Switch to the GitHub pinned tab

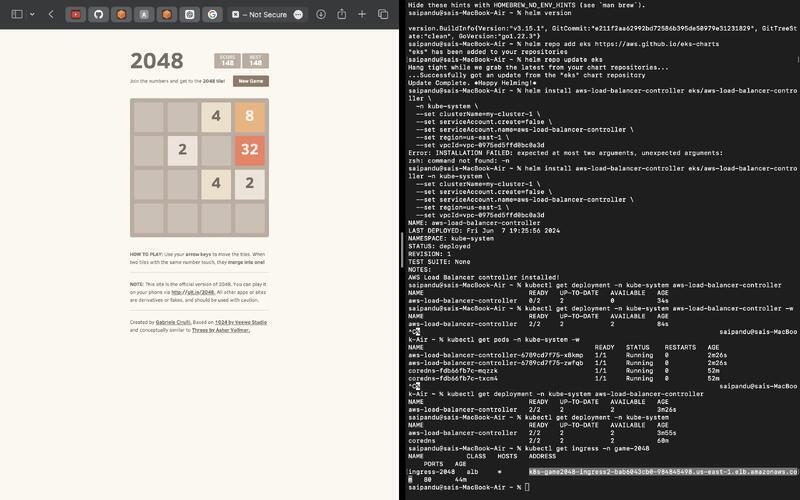point(98,14)
